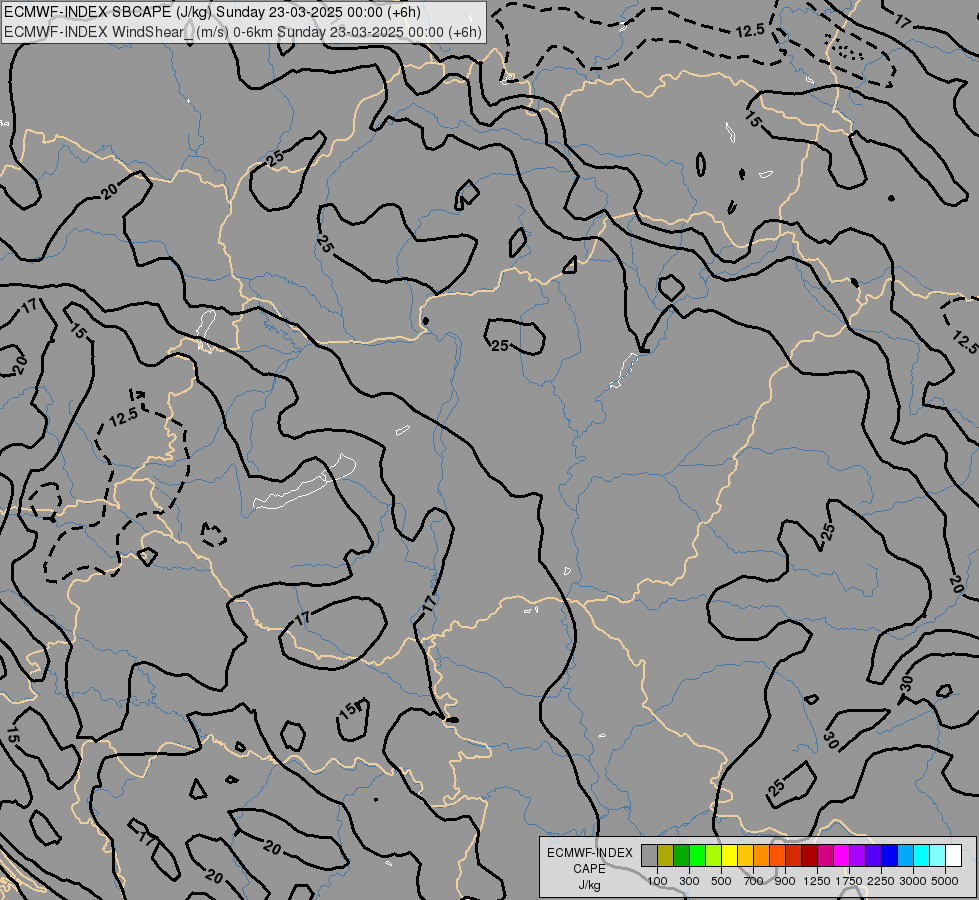Click the legend value label 5000

pos(945,881)
